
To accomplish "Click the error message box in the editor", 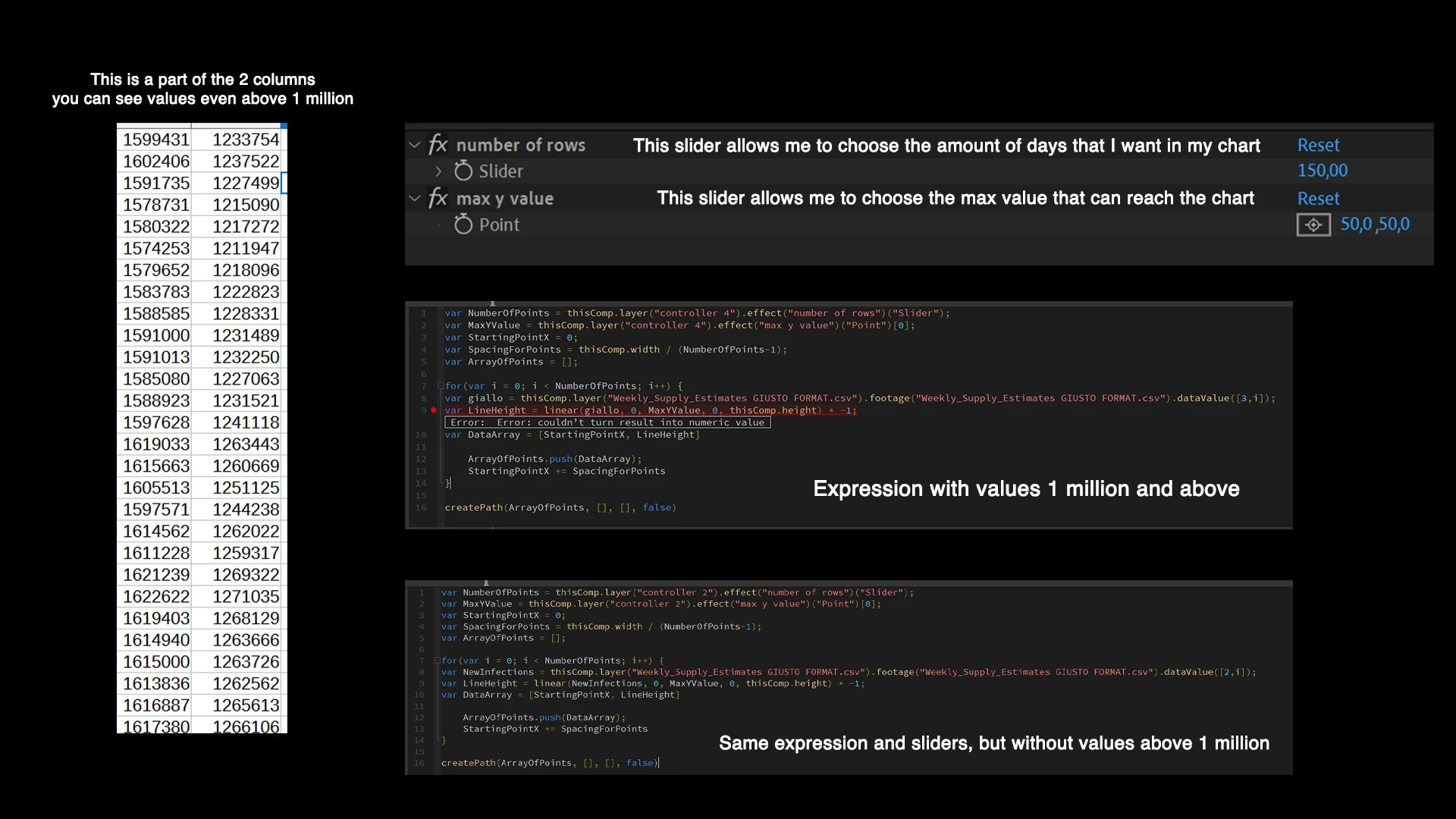I will pos(607,422).
